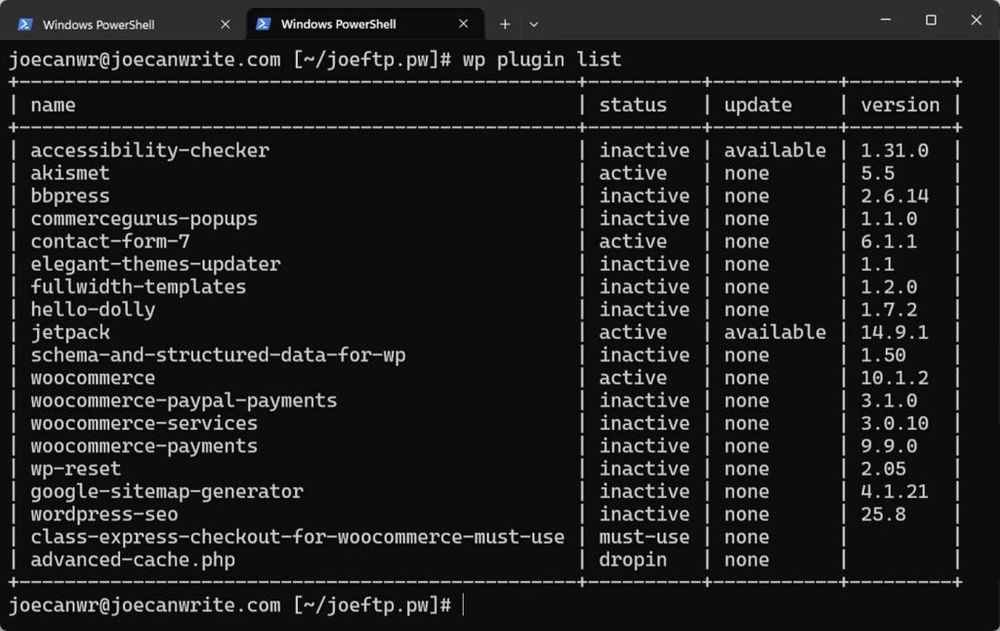
Task: Click the 'must-use' status text
Action: [643, 536]
